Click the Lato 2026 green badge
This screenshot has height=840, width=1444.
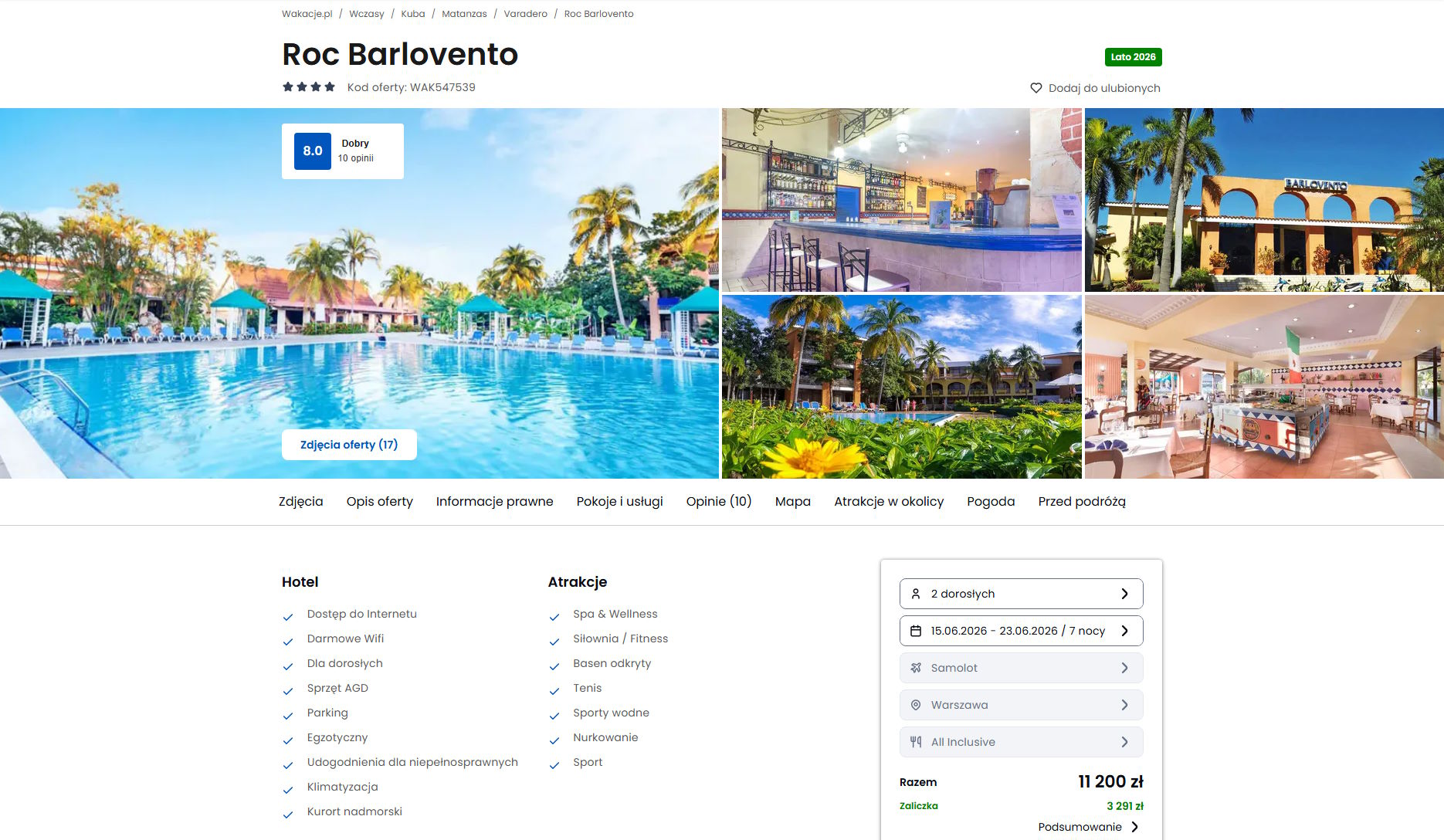[1133, 57]
